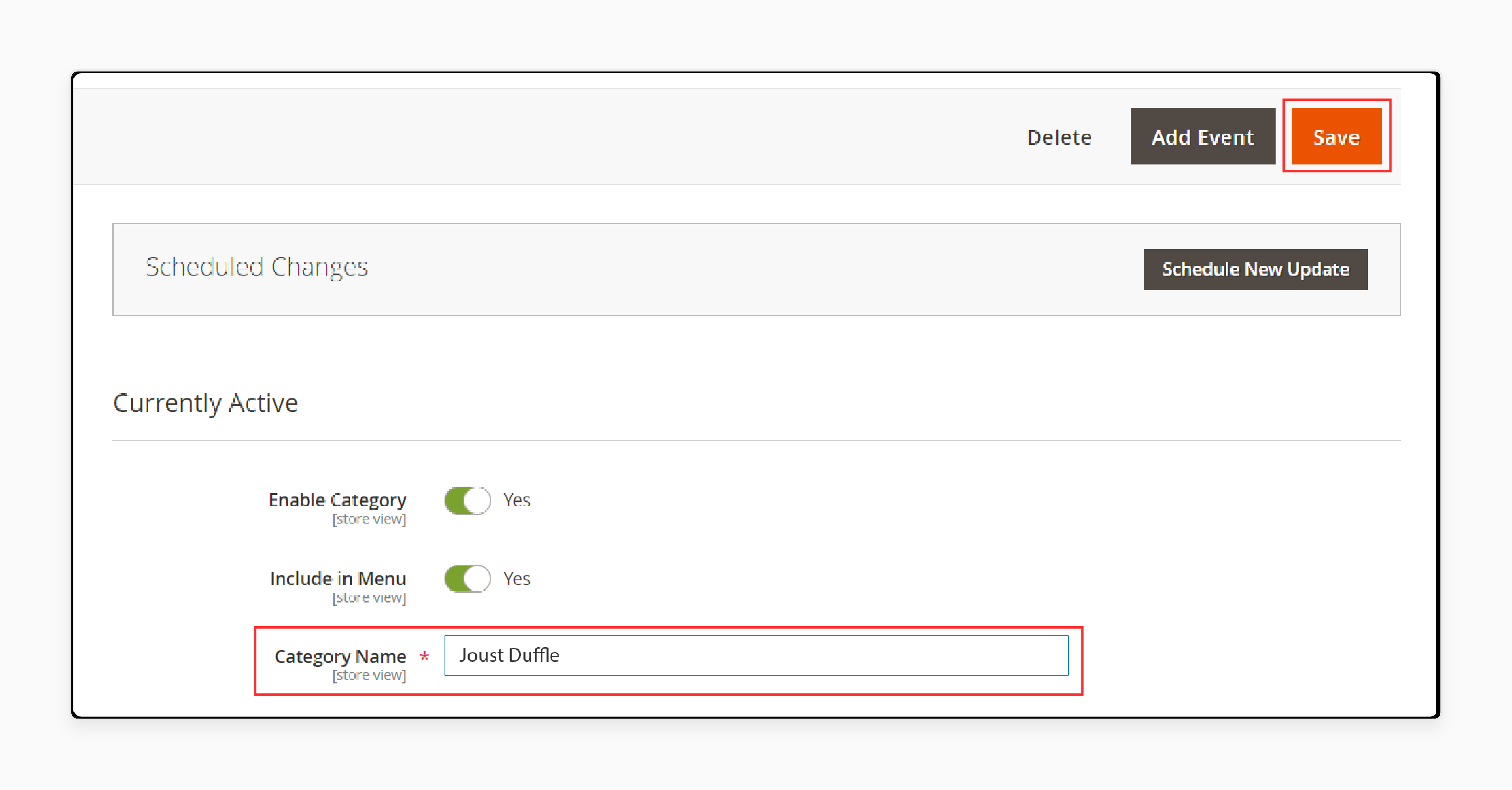1512x790 pixels.
Task: Open the Add Event dialog
Action: [1202, 136]
